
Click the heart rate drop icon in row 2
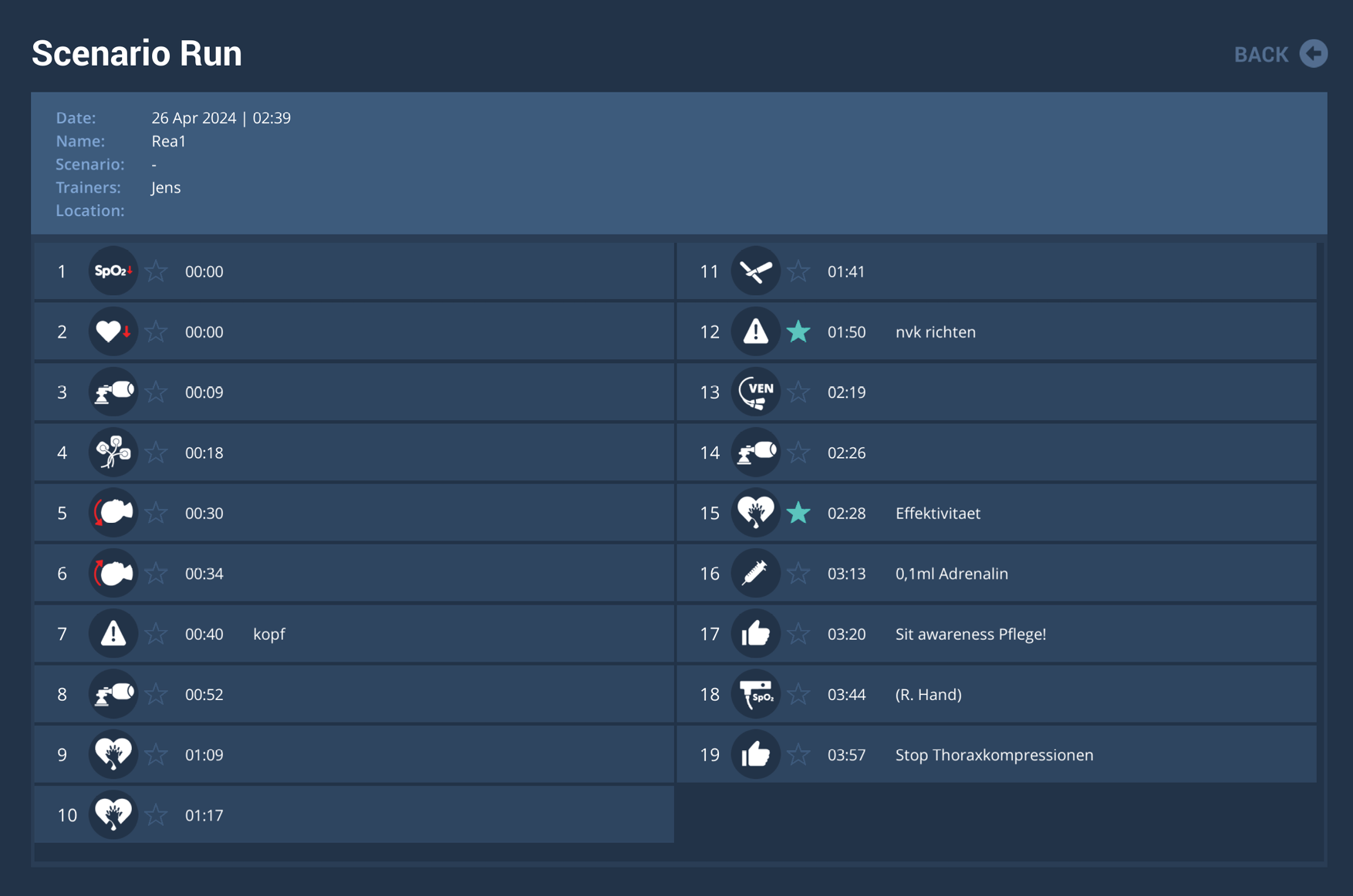[x=113, y=332]
